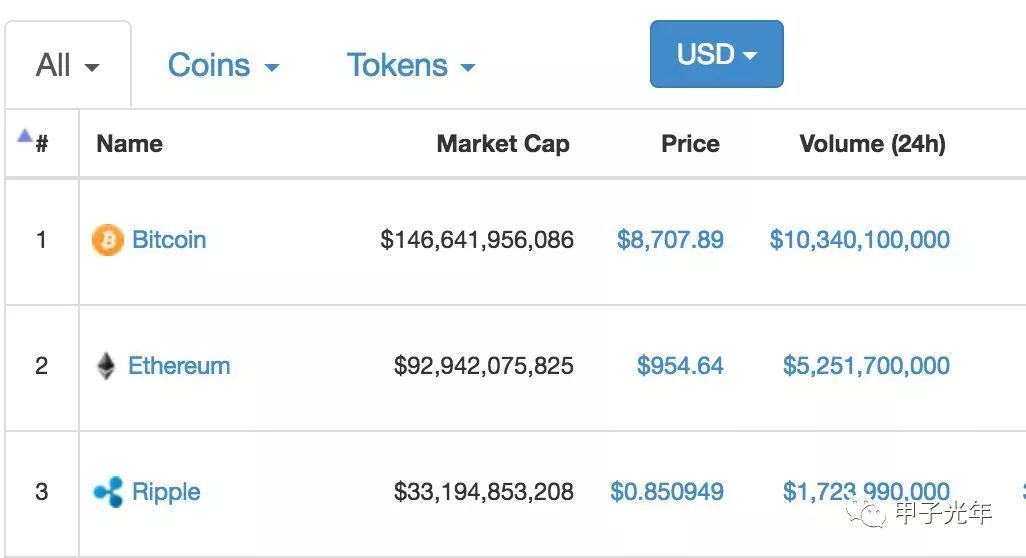
Task: Sort by Volume (24h) column header
Action: click(x=872, y=144)
